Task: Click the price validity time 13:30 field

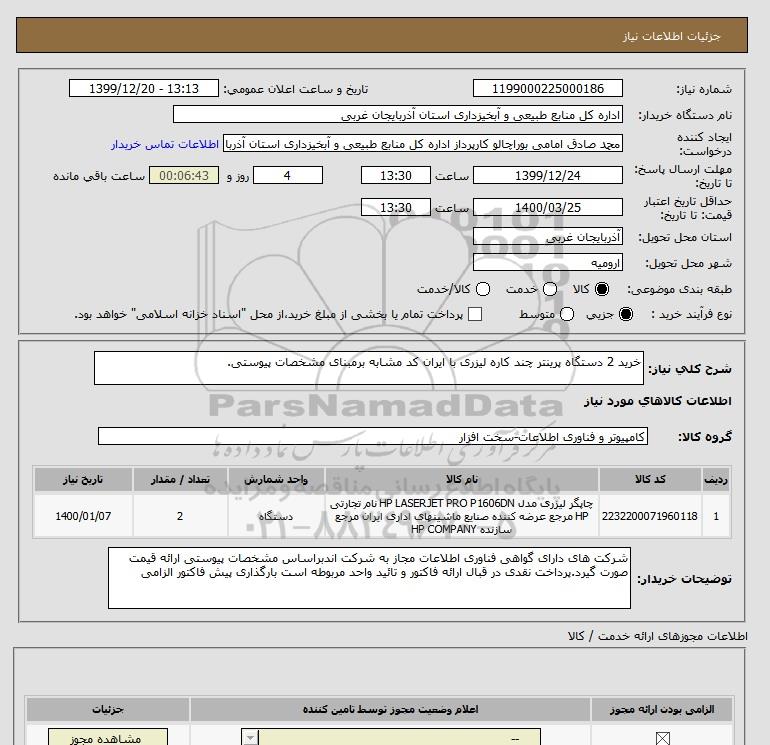Action: (395, 207)
